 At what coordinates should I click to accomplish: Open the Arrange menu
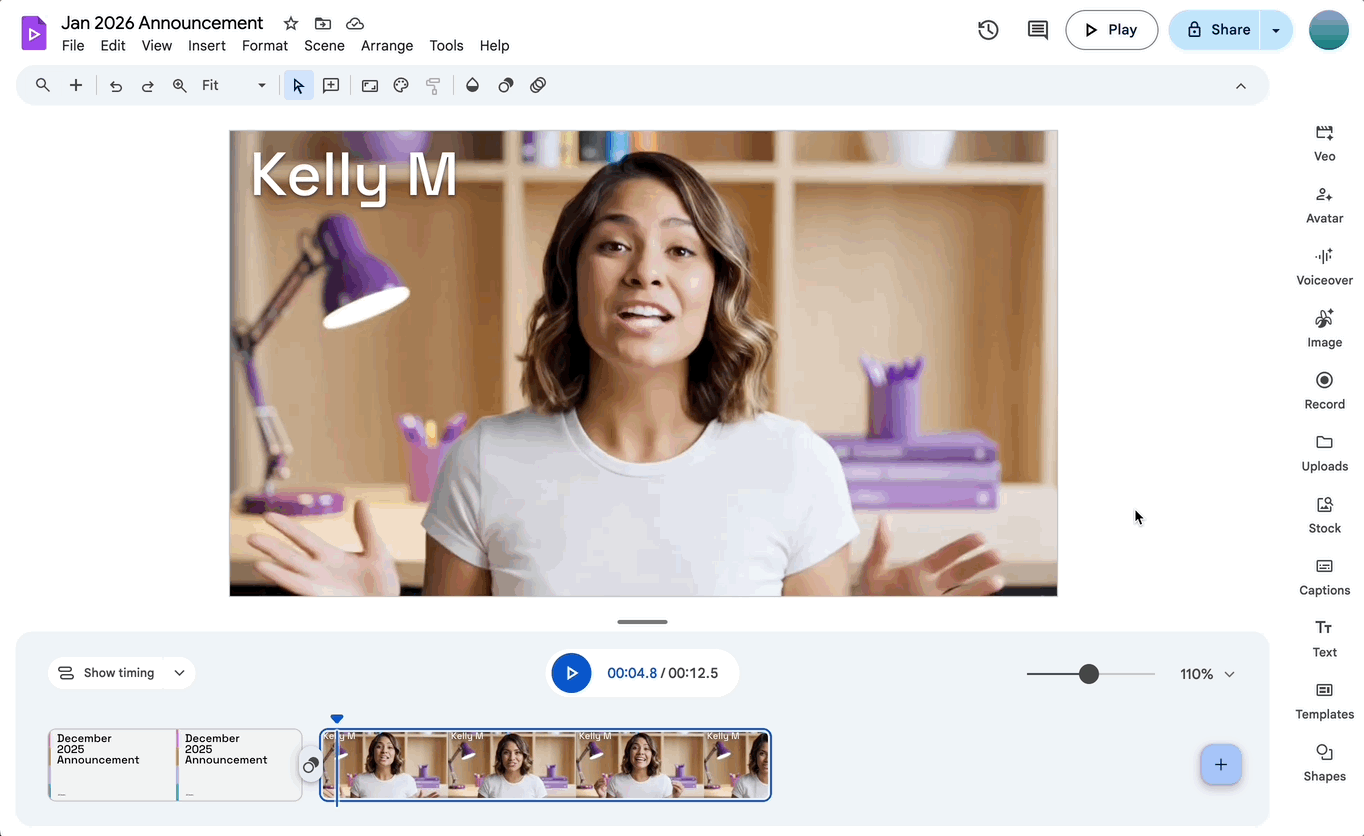point(387,46)
